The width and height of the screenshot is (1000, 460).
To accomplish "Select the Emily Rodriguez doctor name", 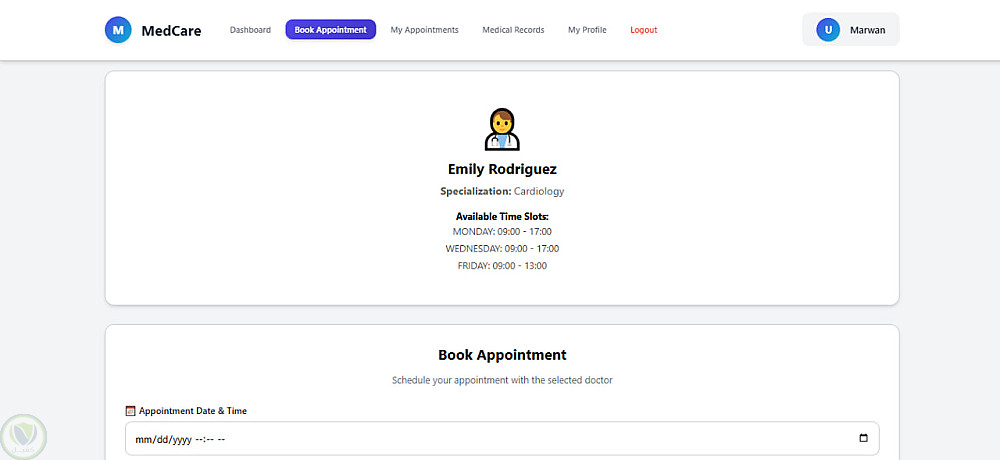I will point(502,169).
